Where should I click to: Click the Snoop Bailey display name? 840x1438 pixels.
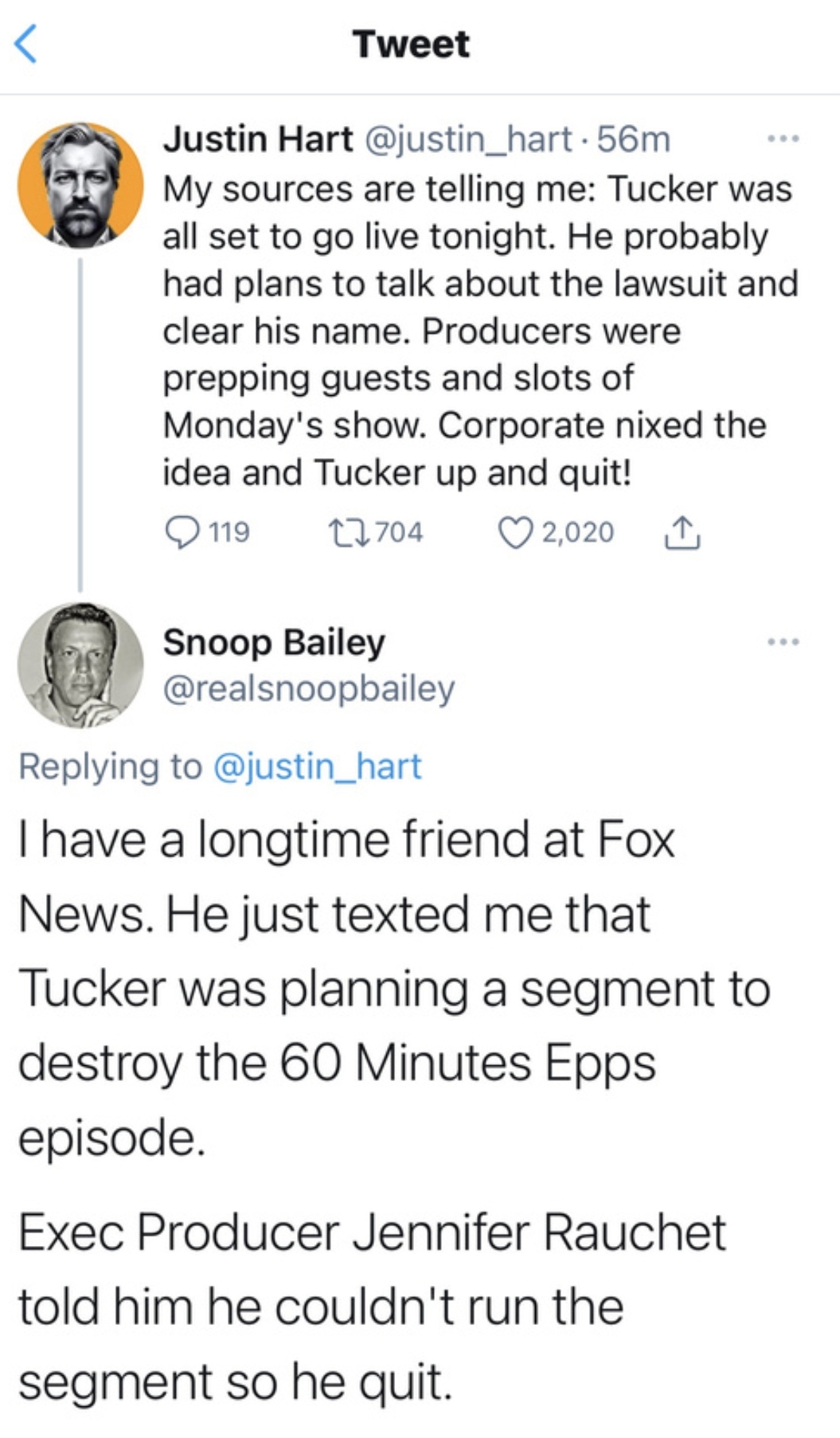tap(274, 642)
